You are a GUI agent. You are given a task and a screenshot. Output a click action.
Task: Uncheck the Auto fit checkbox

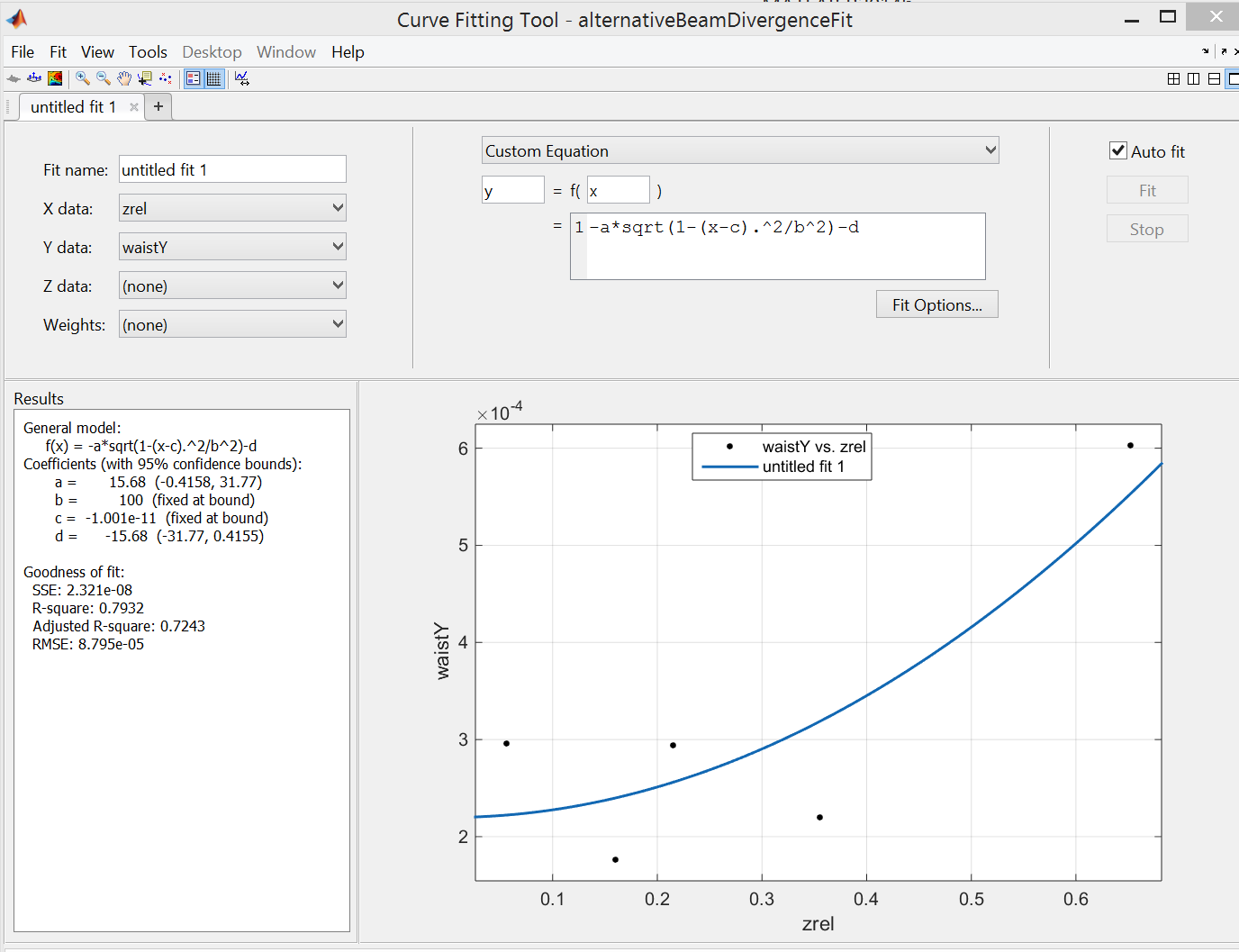pos(1118,151)
